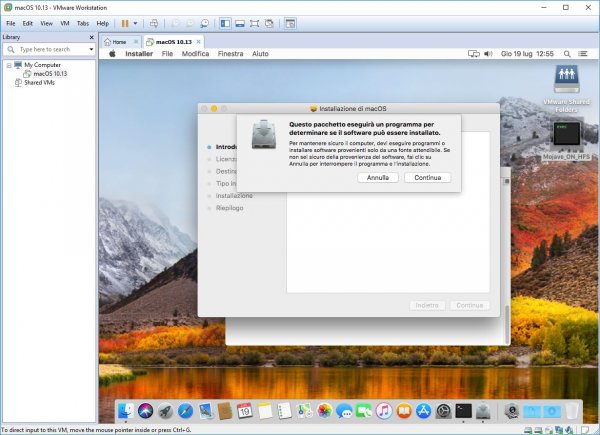600x435 pixels.
Task: Open the Modifica menu
Action: tap(195, 54)
